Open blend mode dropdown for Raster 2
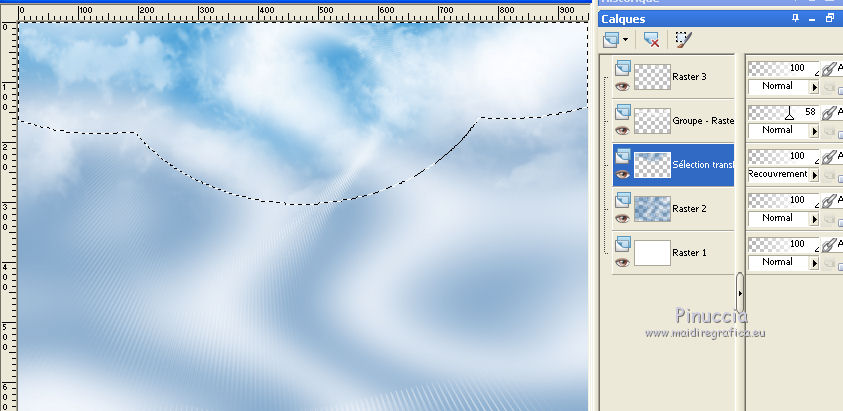Image resolution: width=843 pixels, height=411 pixels. tap(814, 219)
